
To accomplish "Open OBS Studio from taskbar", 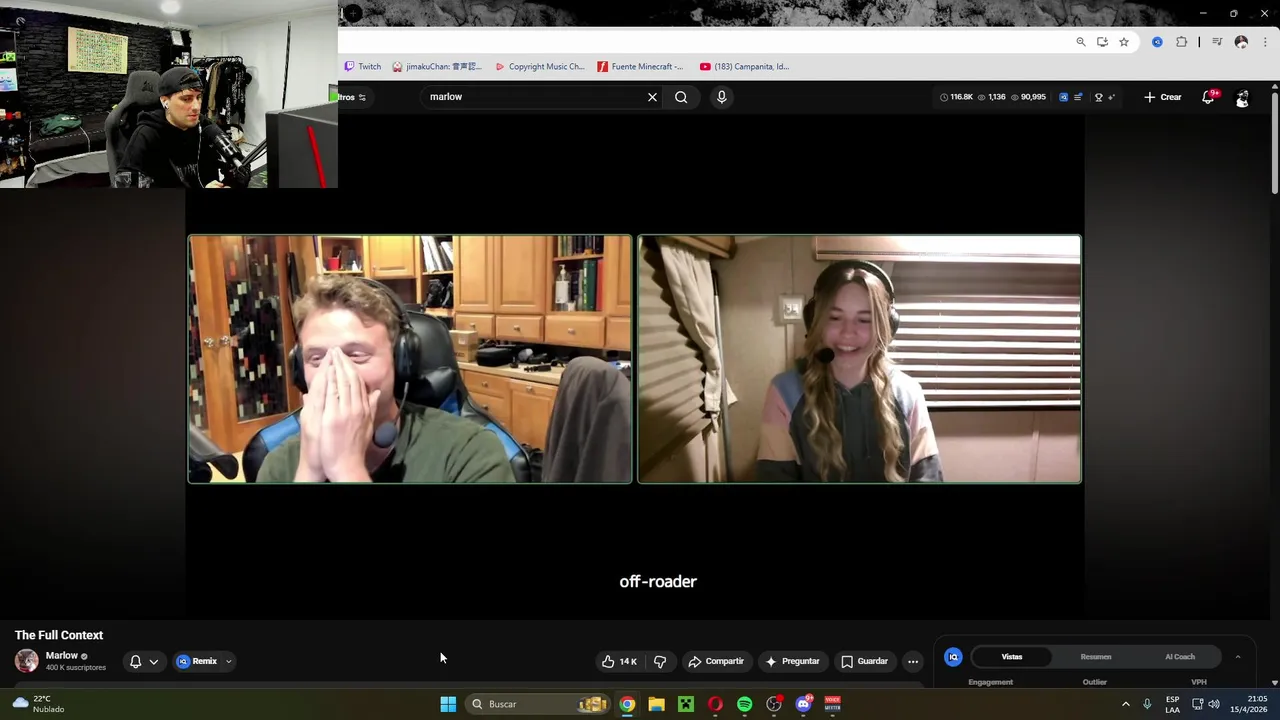I will (x=774, y=704).
